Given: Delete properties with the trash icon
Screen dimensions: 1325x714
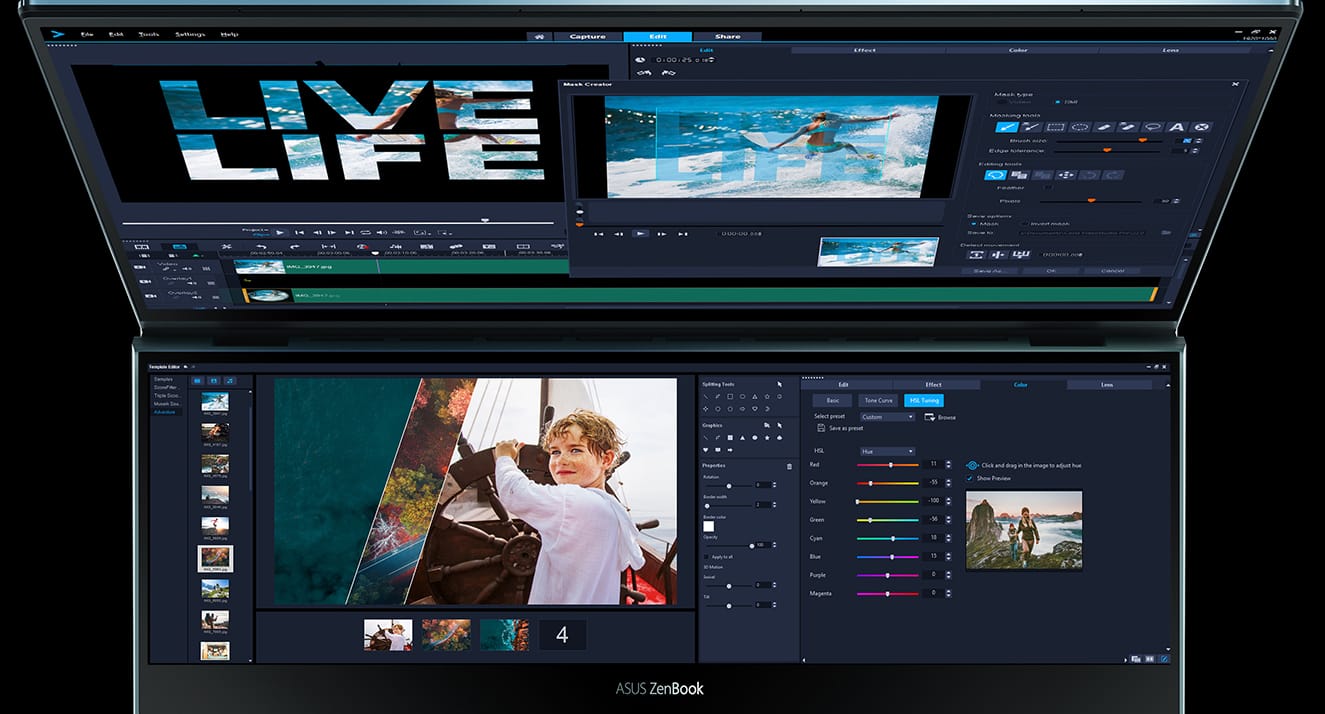Looking at the screenshot, I should (789, 466).
